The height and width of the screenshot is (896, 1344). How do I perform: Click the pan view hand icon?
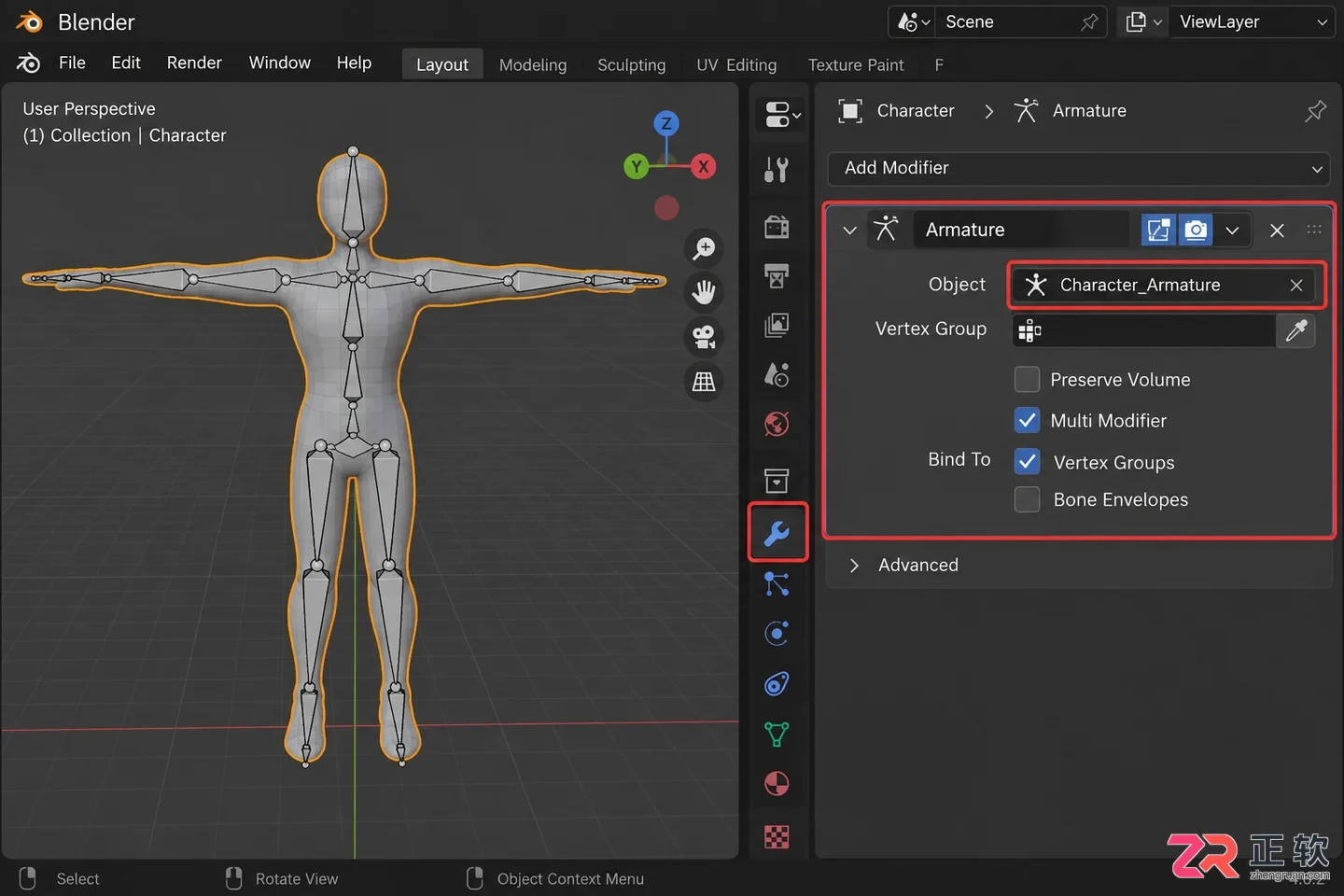(x=704, y=292)
